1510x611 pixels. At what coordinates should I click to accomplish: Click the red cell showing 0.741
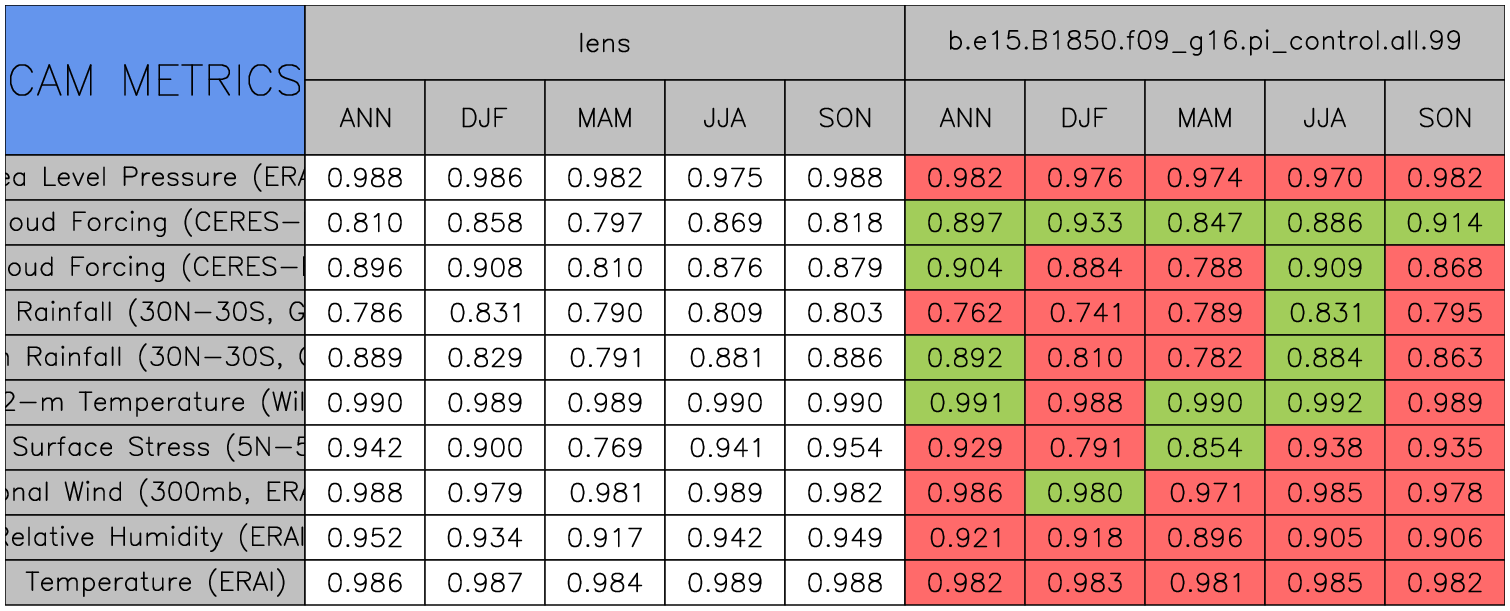[1084, 313]
